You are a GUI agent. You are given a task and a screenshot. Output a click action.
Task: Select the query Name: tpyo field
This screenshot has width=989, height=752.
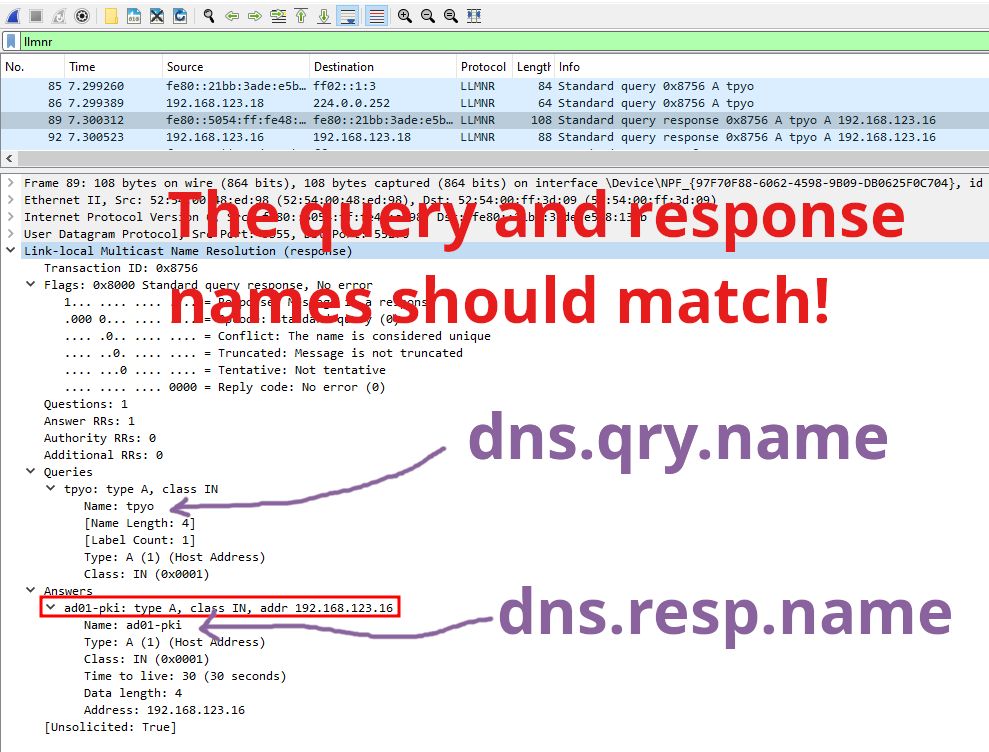pyautogui.click(x=119, y=507)
